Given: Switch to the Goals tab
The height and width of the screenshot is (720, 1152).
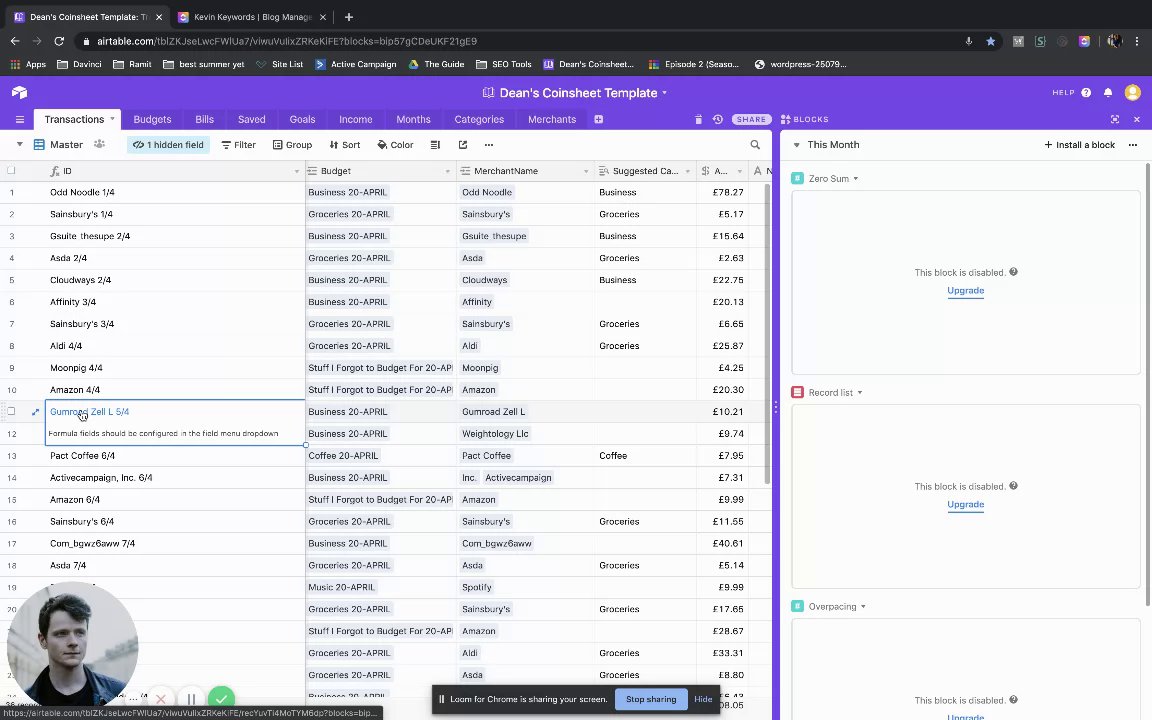Looking at the screenshot, I should point(302,119).
